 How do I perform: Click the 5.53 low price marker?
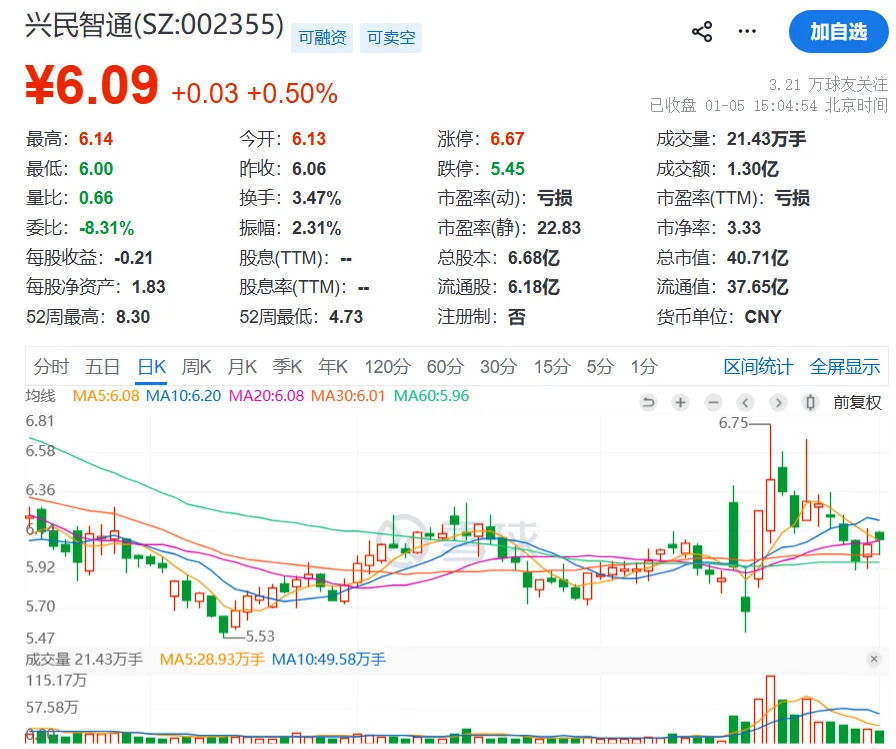tap(260, 636)
